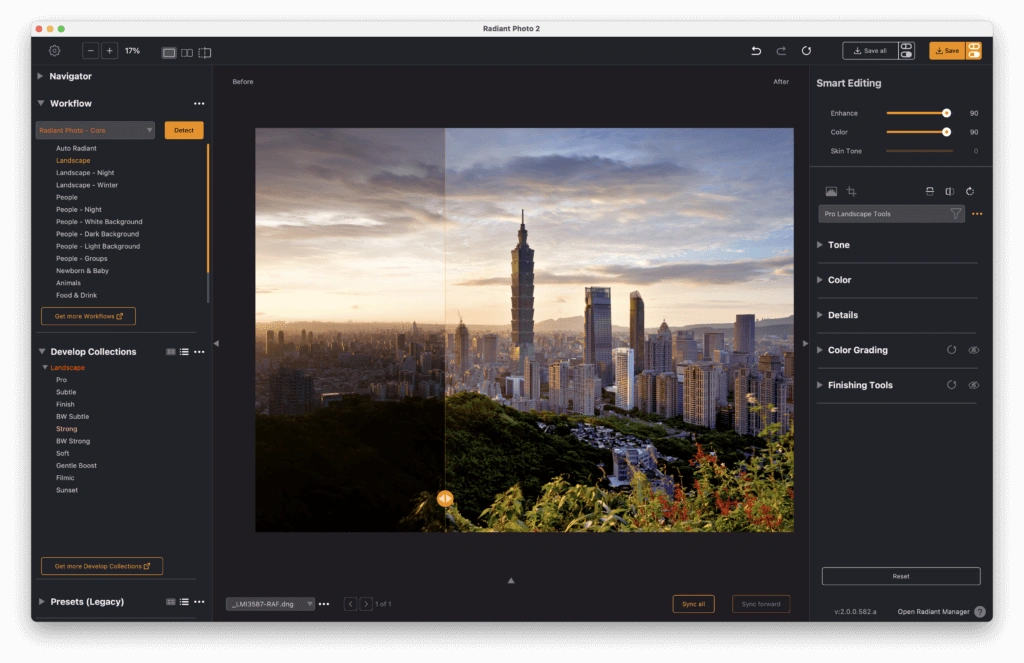Screen dimensions: 1024x663
Task: Toggle Color Grading visibility eye
Action: (973, 350)
